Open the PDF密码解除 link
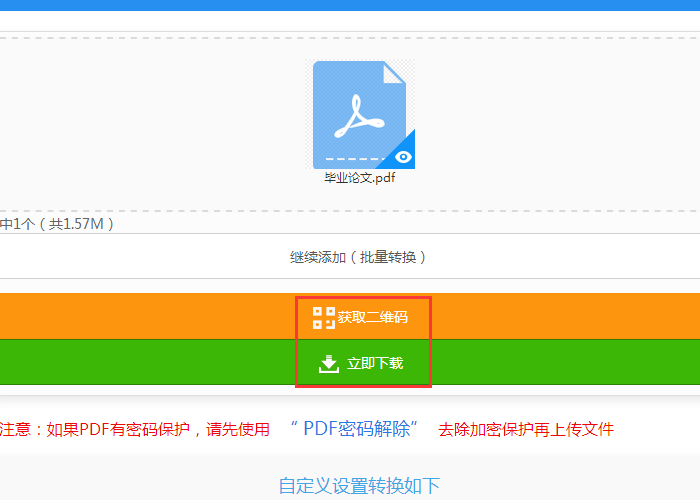The height and width of the screenshot is (500, 700). pyautogui.click(x=354, y=429)
